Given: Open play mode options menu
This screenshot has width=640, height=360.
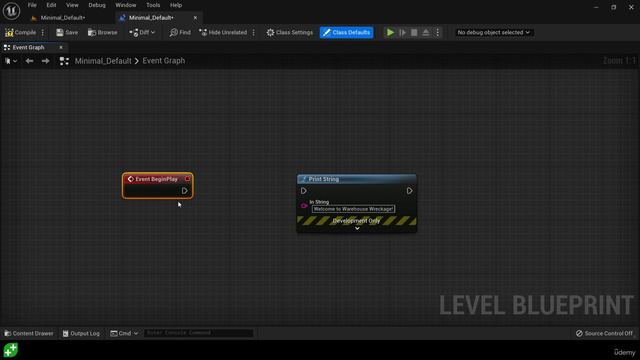Looking at the screenshot, I should tap(437, 32).
